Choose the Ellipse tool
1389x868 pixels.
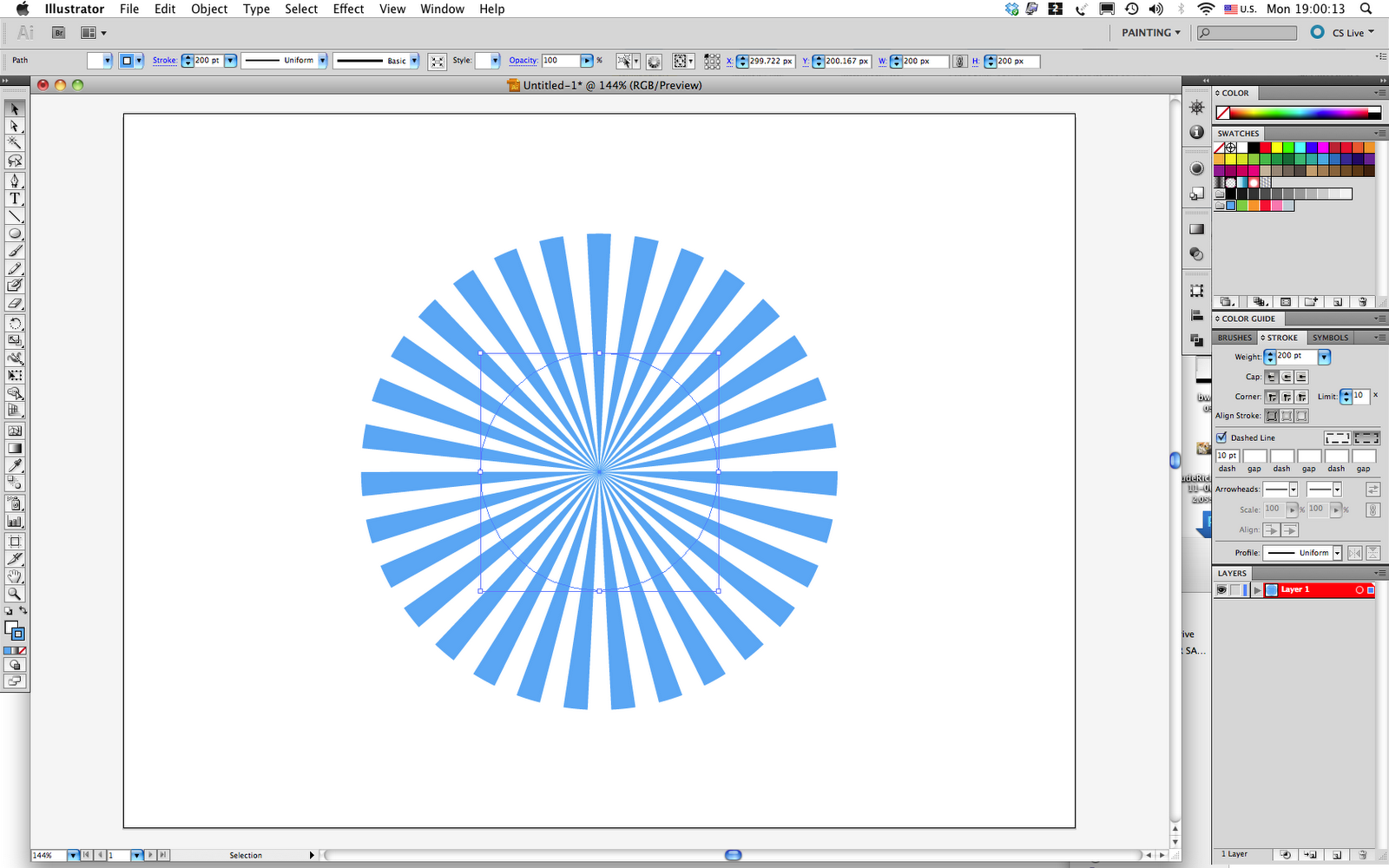pyautogui.click(x=15, y=233)
